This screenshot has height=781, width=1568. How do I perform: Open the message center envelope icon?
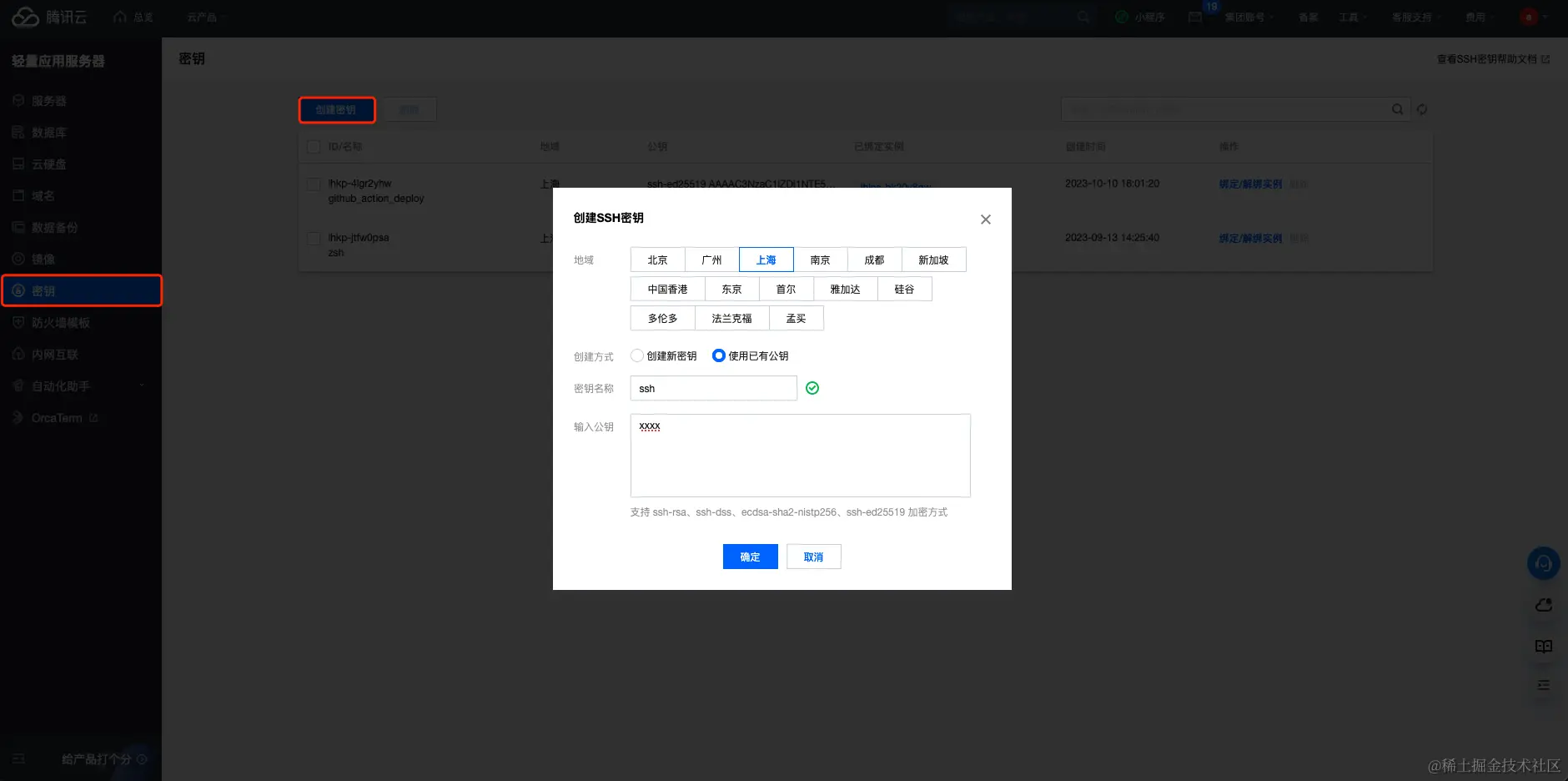pos(1195,17)
